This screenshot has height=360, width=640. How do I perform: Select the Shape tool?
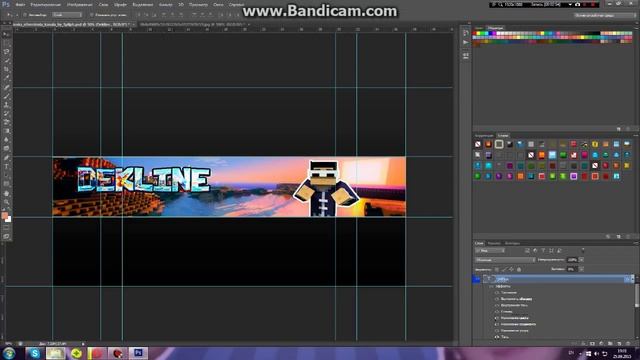pyautogui.click(x=7, y=184)
